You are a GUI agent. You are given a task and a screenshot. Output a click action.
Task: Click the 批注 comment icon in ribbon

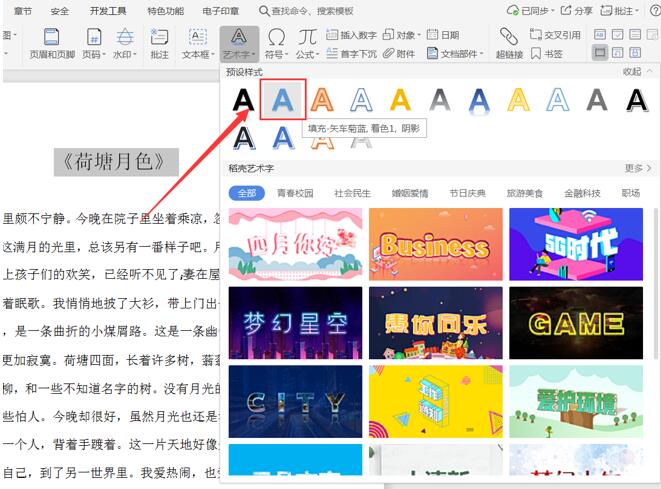point(159,43)
